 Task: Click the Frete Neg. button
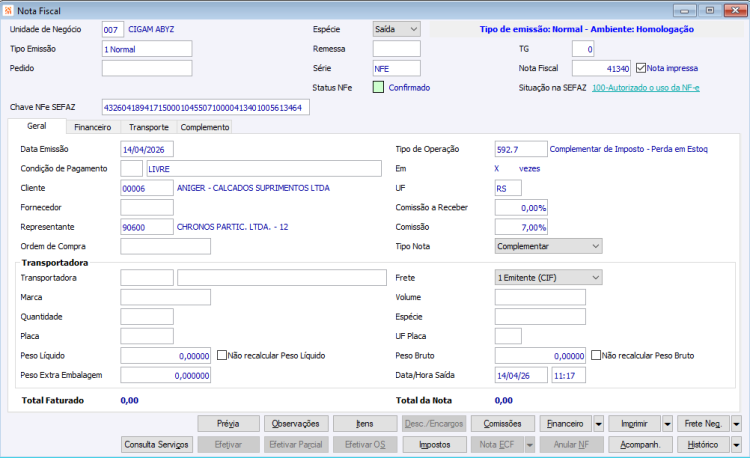[x=703, y=424]
